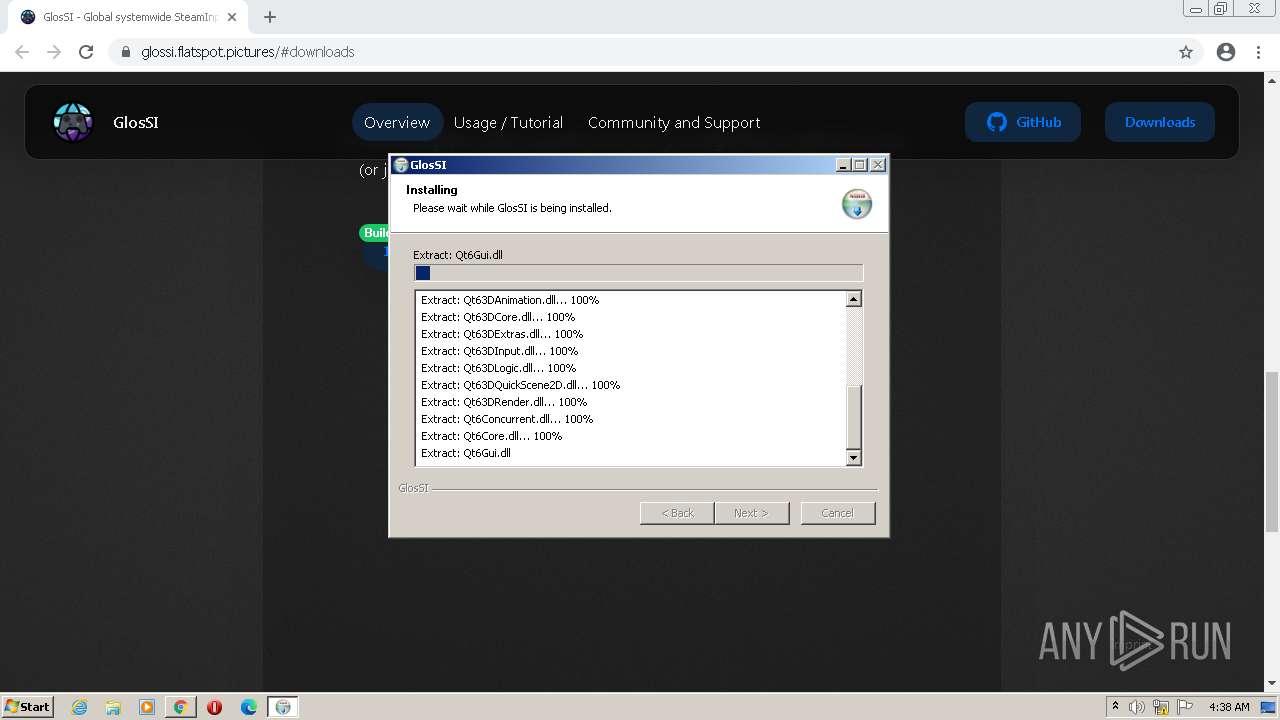This screenshot has width=1280, height=720.
Task: Open Microsoft Edge from taskbar
Action: 249,707
